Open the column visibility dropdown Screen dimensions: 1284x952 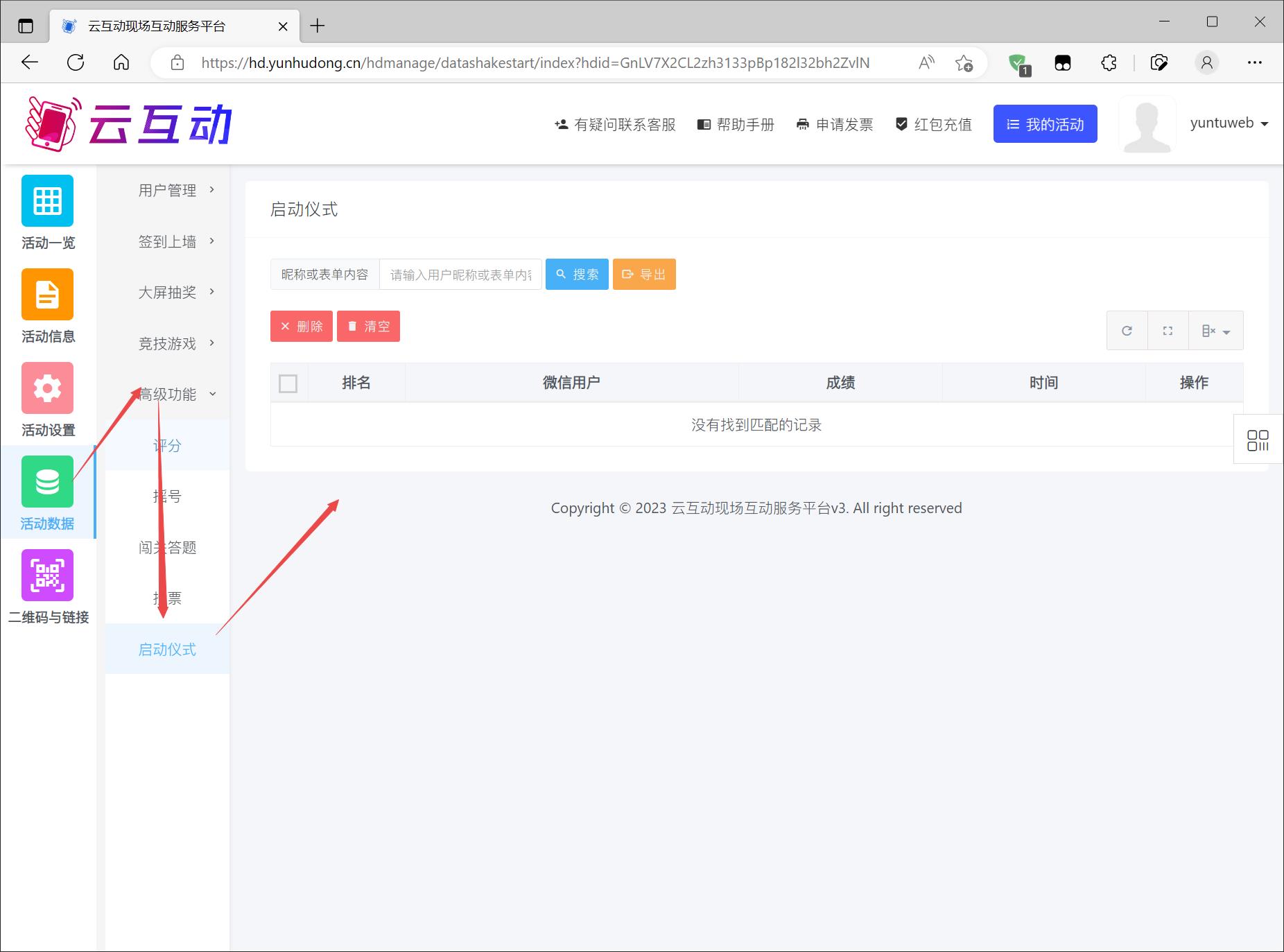pos(1215,331)
